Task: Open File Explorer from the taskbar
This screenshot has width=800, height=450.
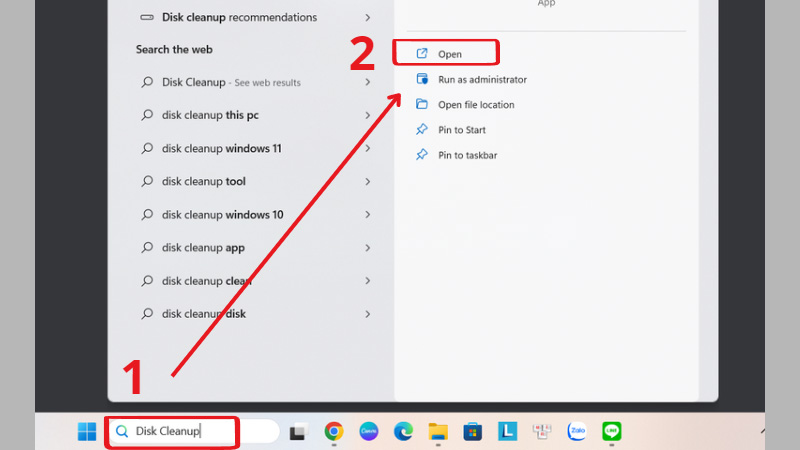Action: 437,431
